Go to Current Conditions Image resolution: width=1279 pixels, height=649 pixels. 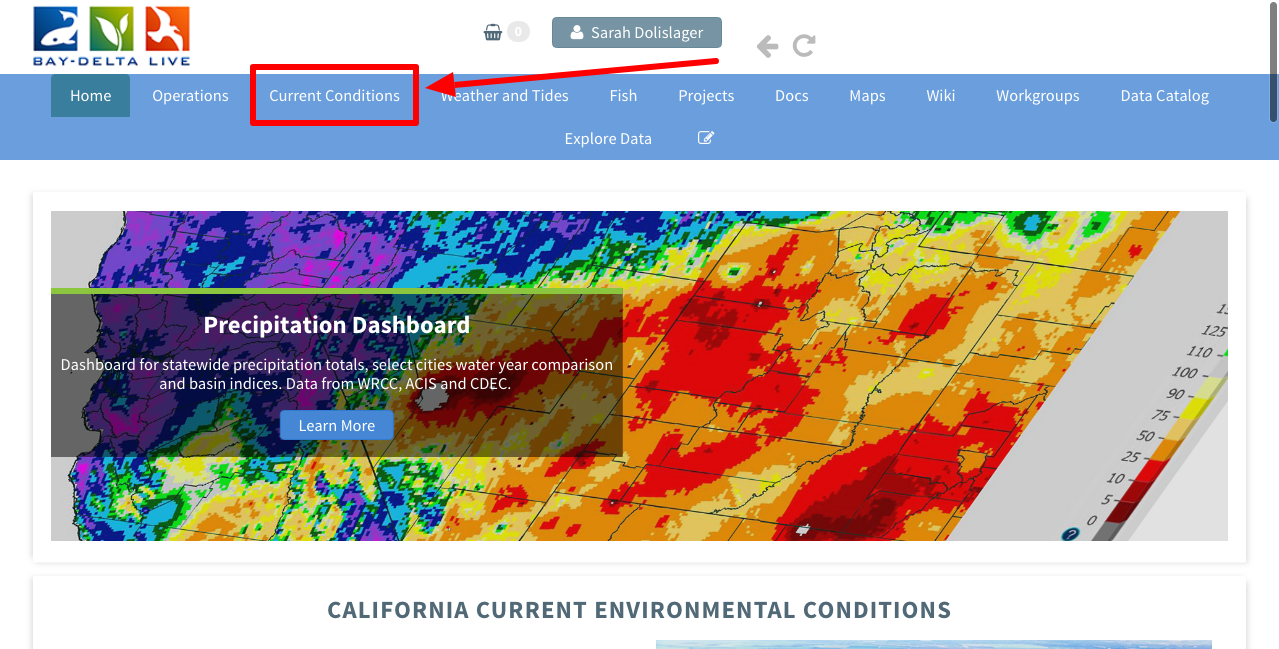pos(334,96)
